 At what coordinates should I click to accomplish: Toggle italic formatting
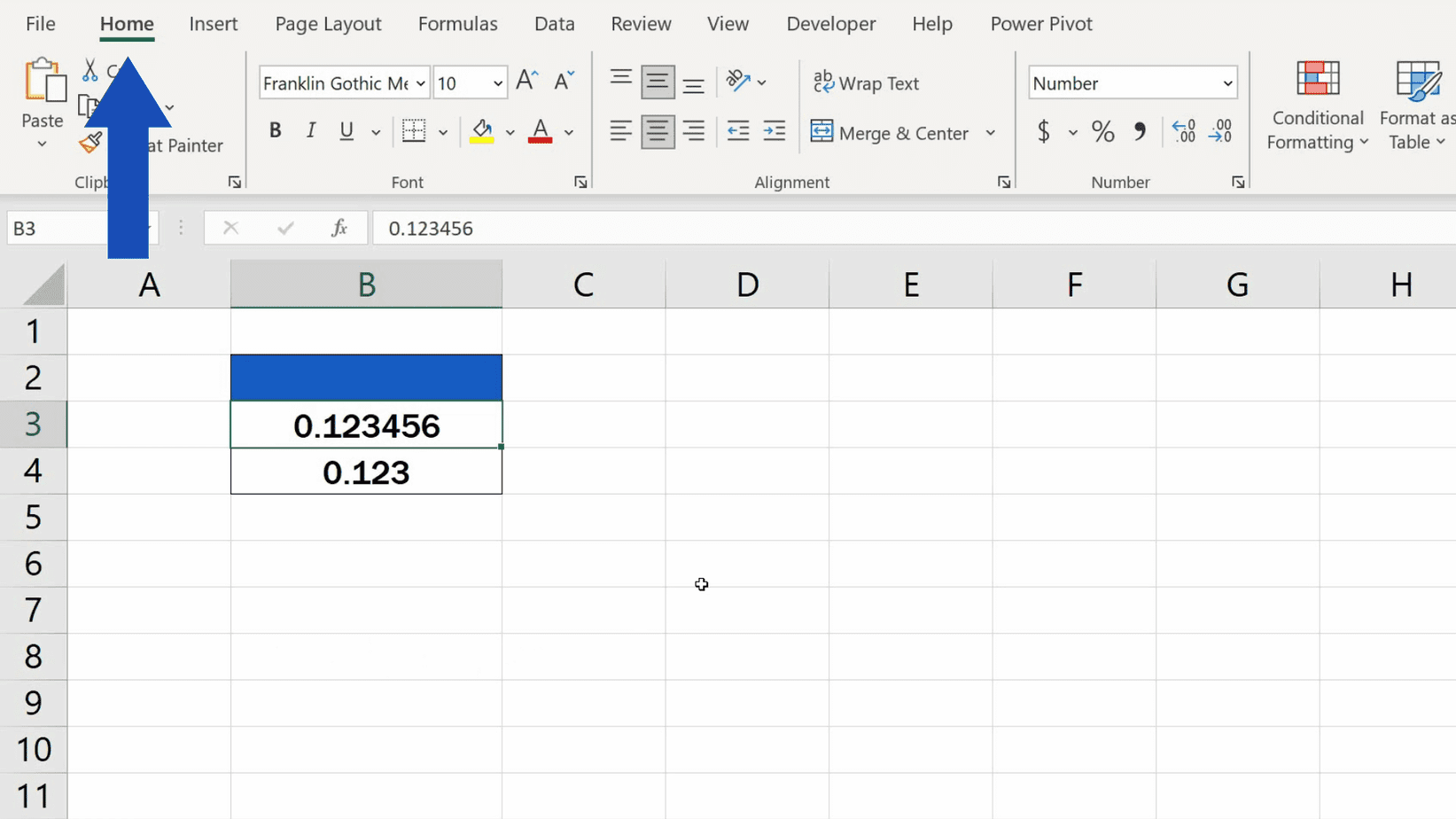point(310,130)
